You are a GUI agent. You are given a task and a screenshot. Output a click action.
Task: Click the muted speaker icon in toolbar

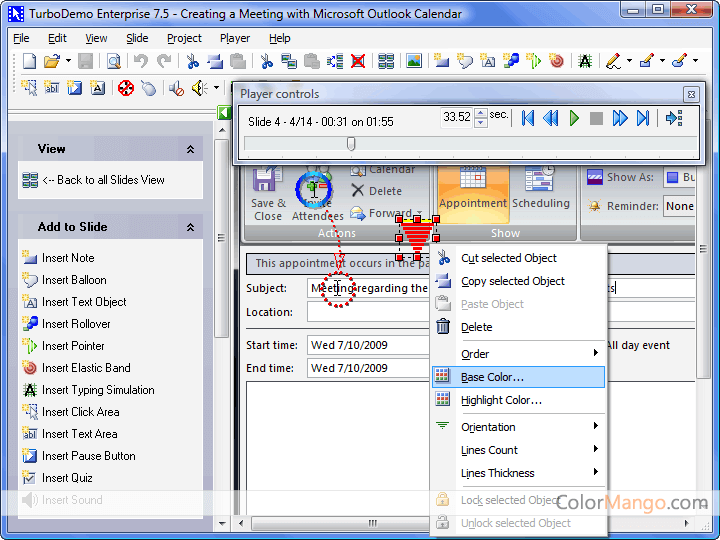[x=176, y=88]
